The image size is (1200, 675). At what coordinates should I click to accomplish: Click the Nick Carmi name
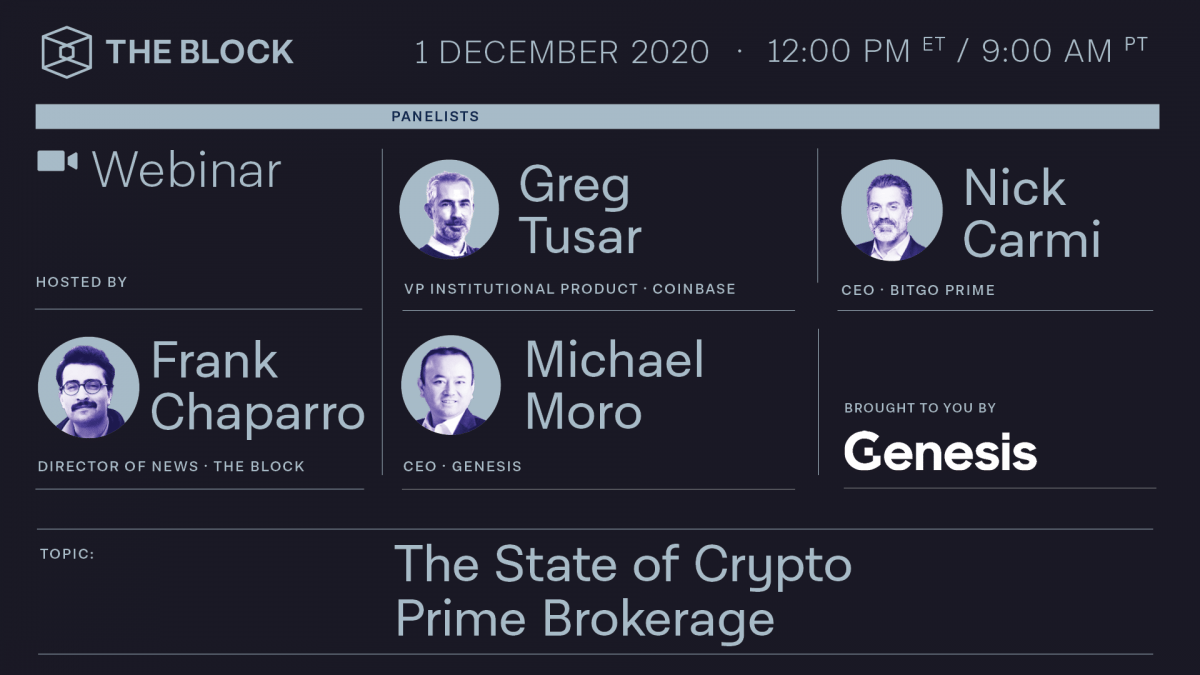pyautogui.click(x=1031, y=213)
